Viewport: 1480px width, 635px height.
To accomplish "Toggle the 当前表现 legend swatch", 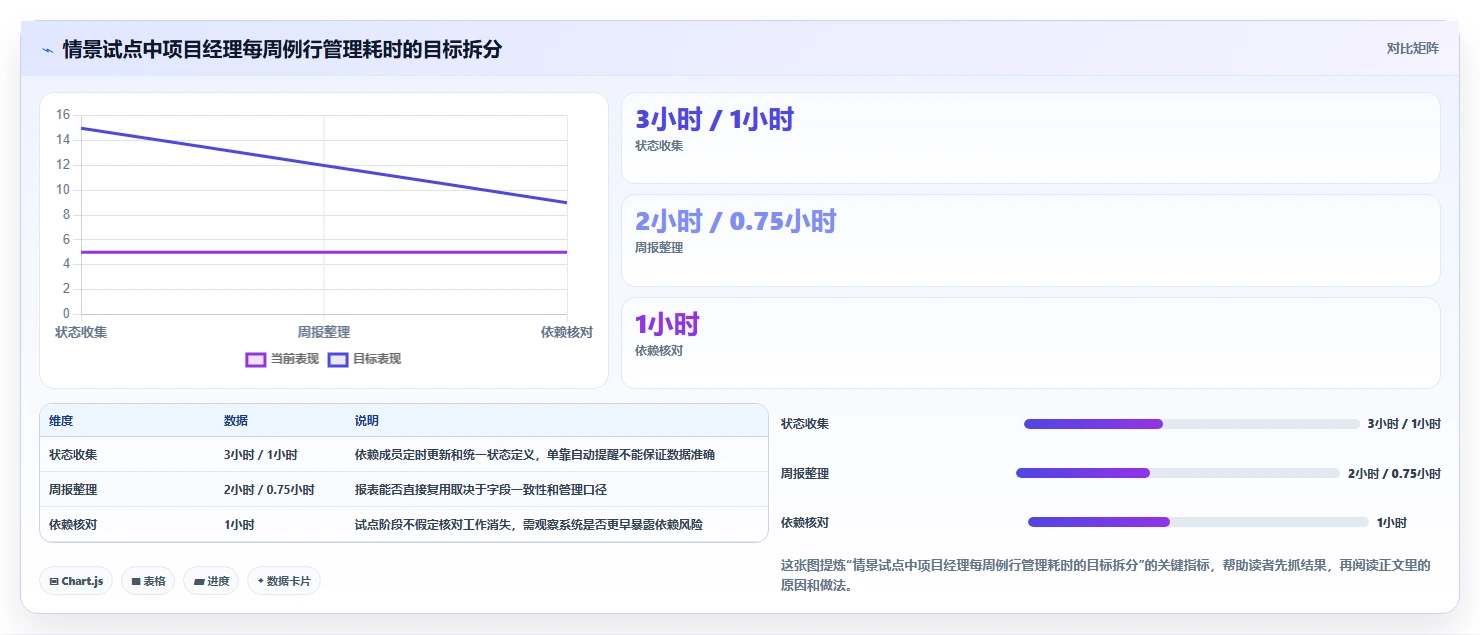I will coord(256,359).
